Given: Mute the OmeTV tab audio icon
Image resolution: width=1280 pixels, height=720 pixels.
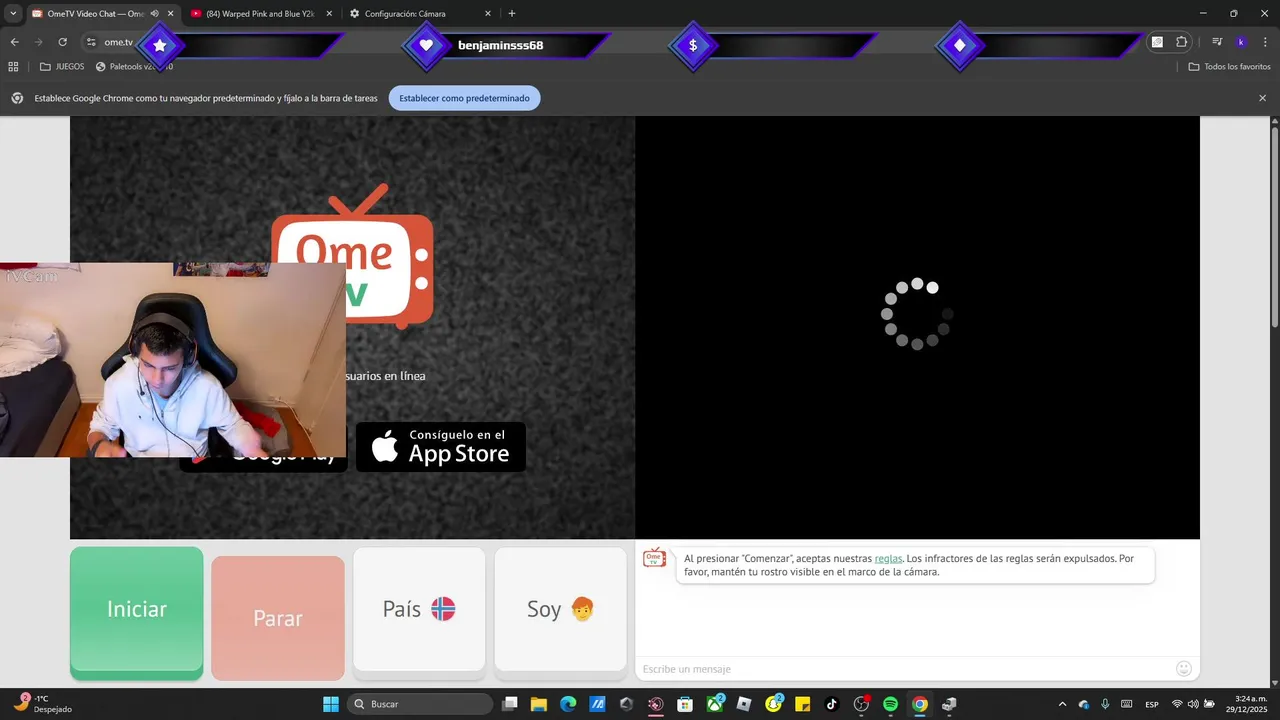Looking at the screenshot, I should (x=154, y=14).
